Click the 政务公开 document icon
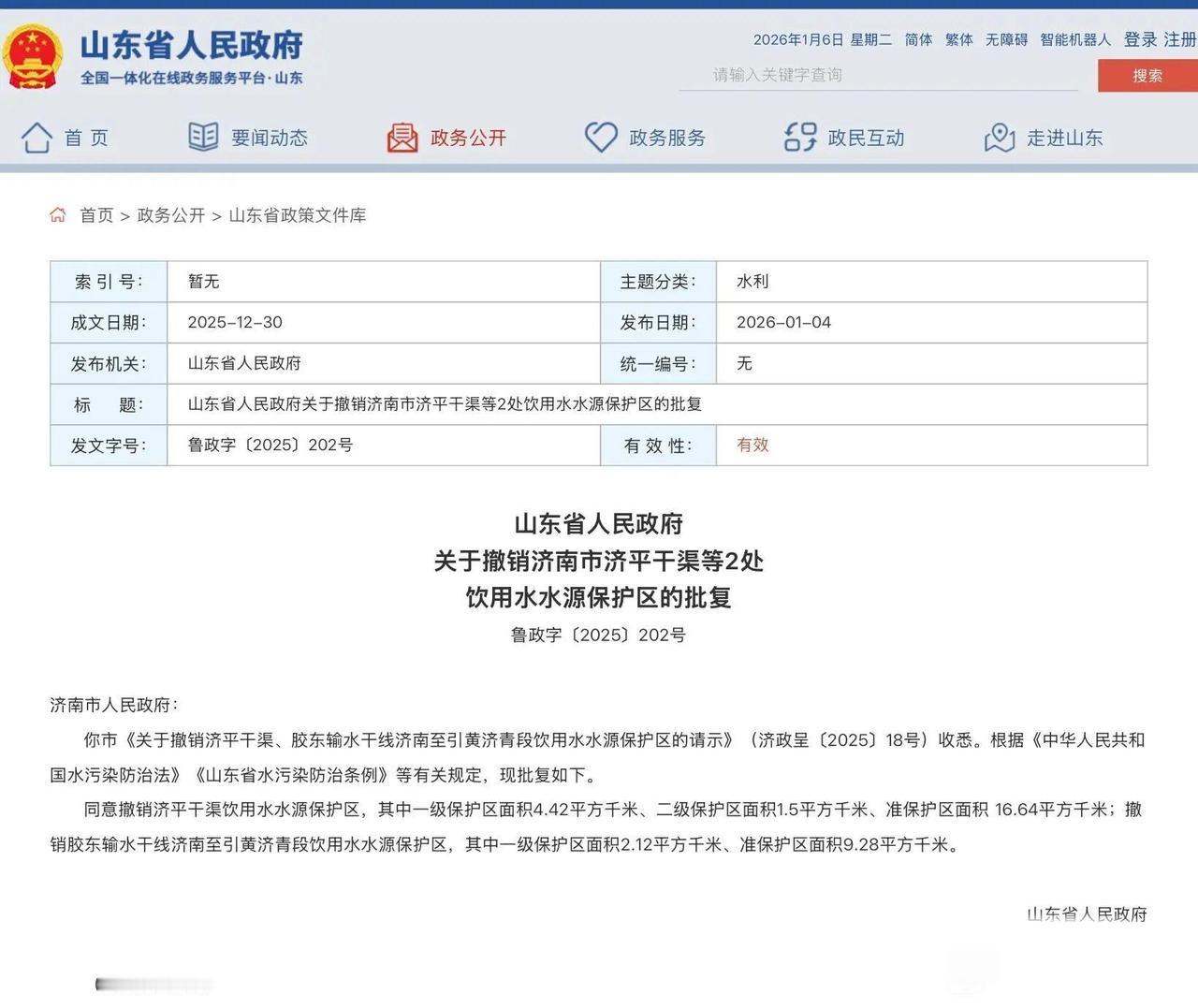The height and width of the screenshot is (1008, 1198). 402,138
